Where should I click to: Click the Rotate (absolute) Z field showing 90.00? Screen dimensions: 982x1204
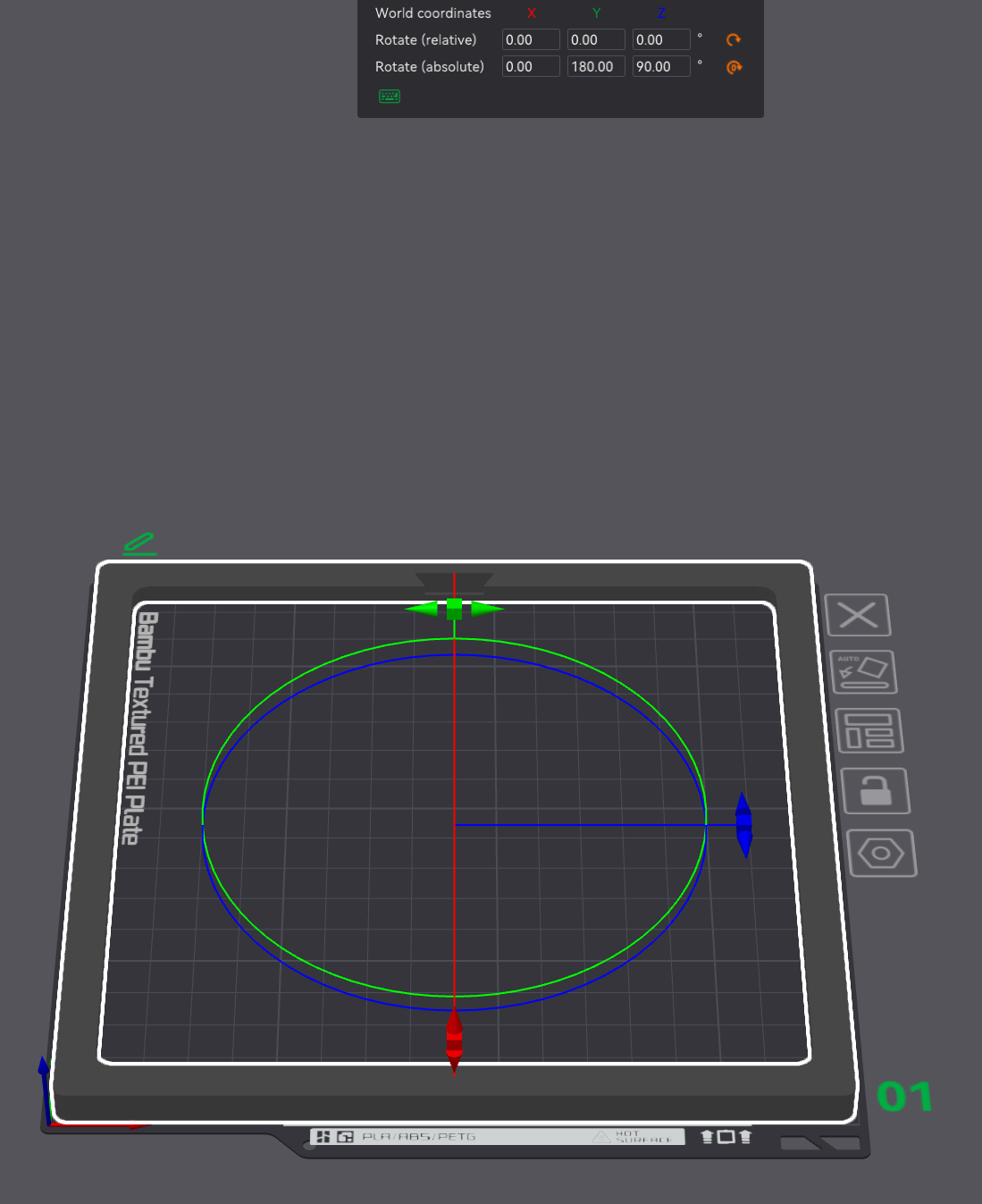click(661, 67)
